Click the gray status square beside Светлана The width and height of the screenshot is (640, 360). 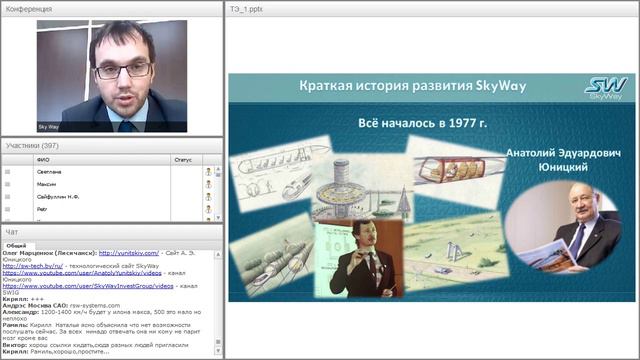[7, 172]
